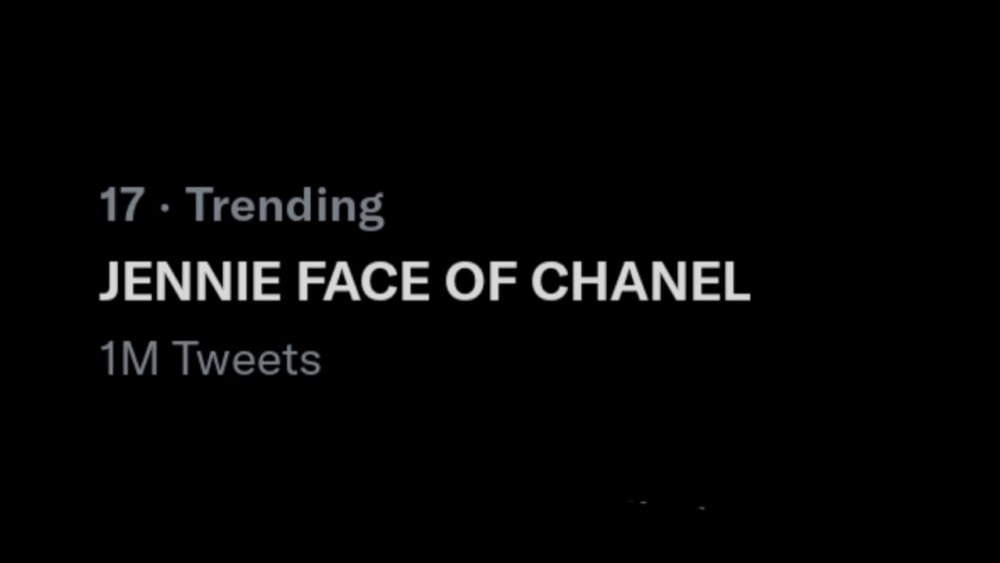Click the word CHANEL in the trend title
Image resolution: width=1000 pixels, height=563 pixels.
(x=641, y=282)
